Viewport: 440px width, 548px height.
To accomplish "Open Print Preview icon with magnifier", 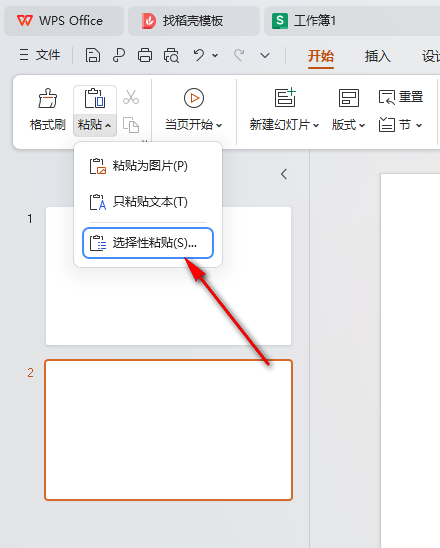I will pyautogui.click(x=171, y=55).
